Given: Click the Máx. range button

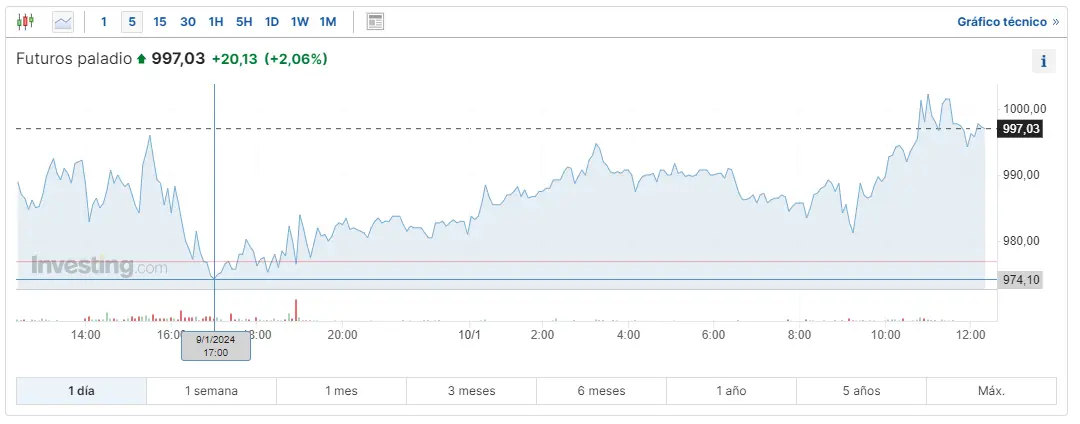Looking at the screenshot, I should (991, 391).
